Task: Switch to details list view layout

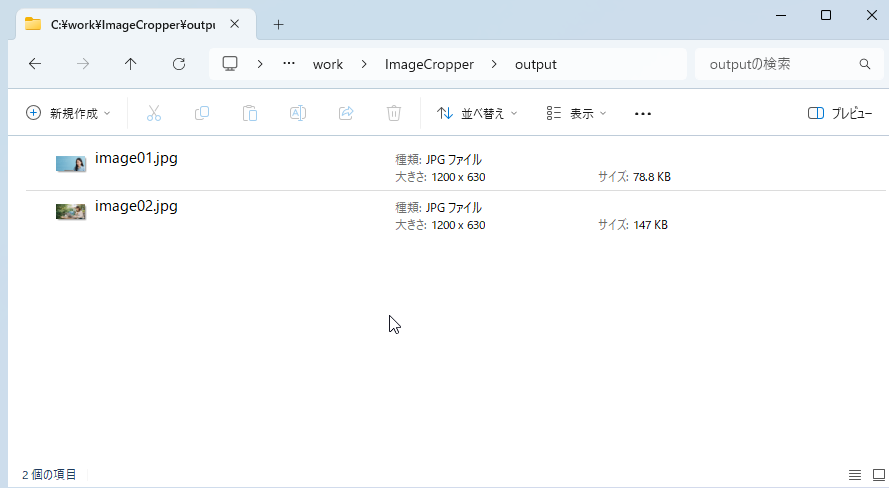Action: pos(854,474)
